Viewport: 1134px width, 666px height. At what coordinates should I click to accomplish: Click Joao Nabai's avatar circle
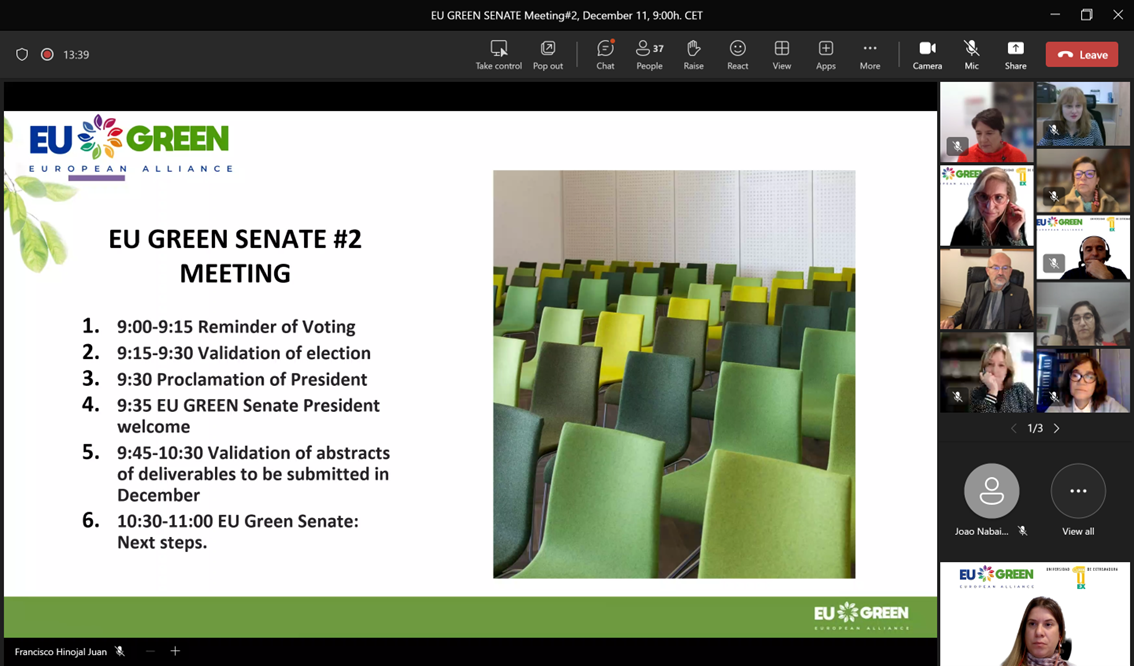pyautogui.click(x=990, y=490)
